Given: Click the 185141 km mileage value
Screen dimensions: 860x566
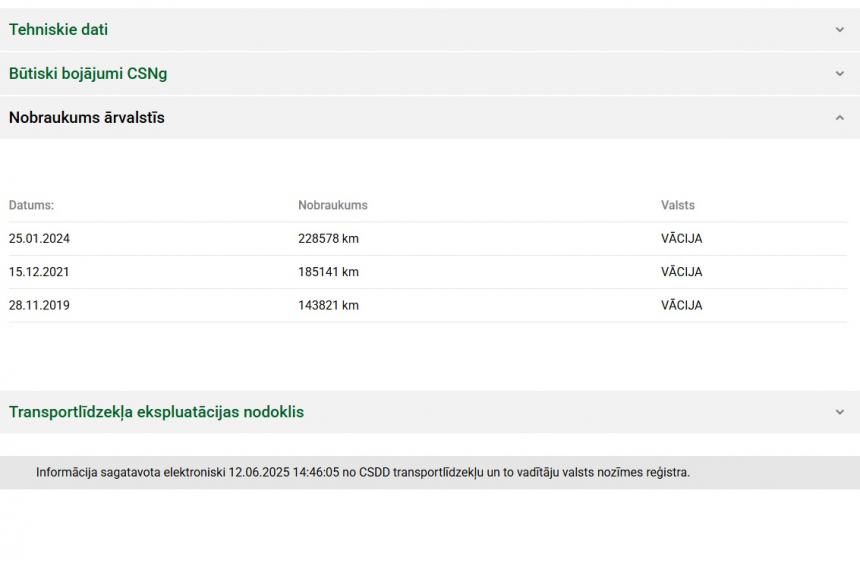Looking at the screenshot, I should coord(328,272).
